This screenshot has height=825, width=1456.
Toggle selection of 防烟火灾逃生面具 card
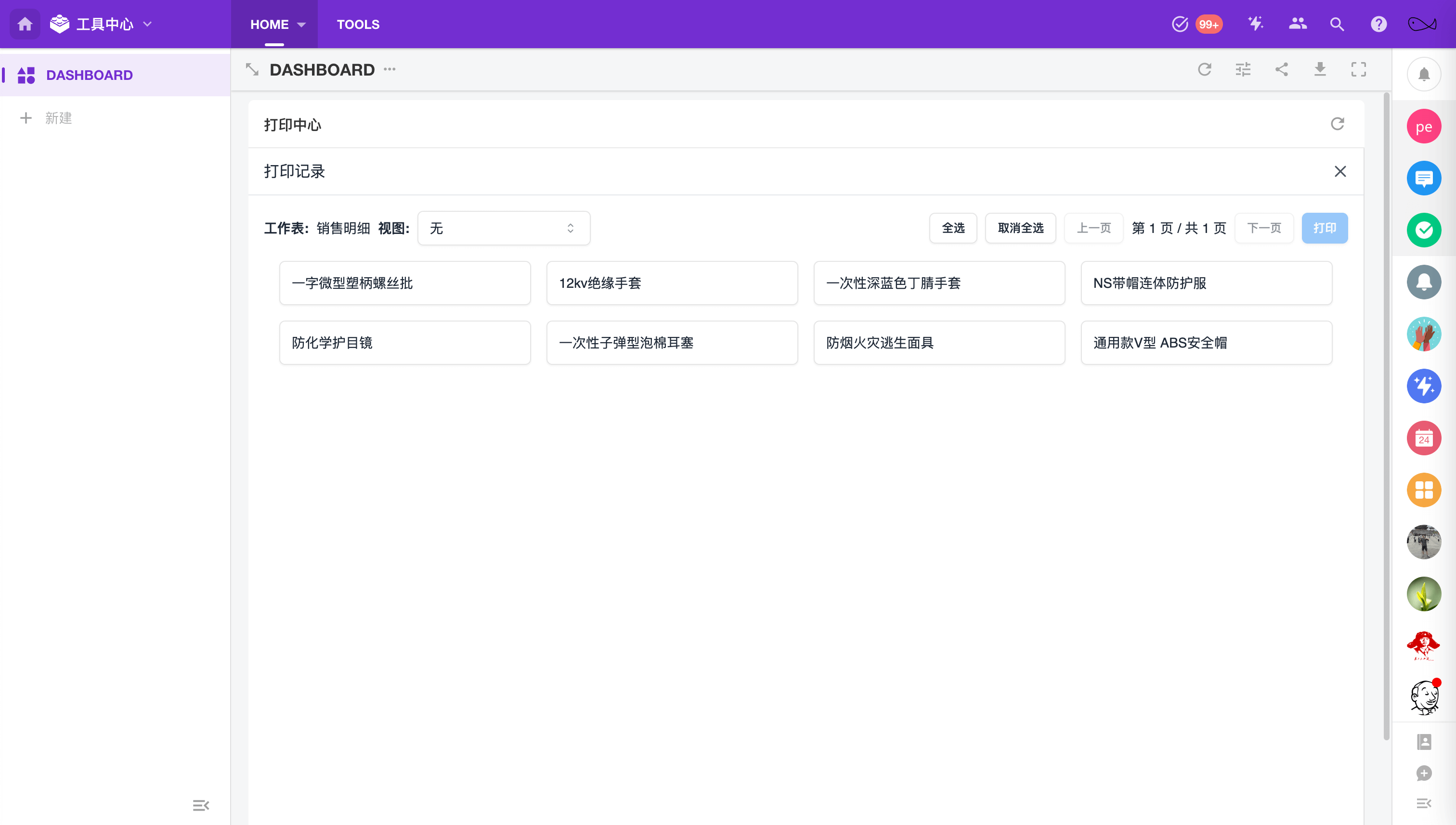[x=938, y=342]
